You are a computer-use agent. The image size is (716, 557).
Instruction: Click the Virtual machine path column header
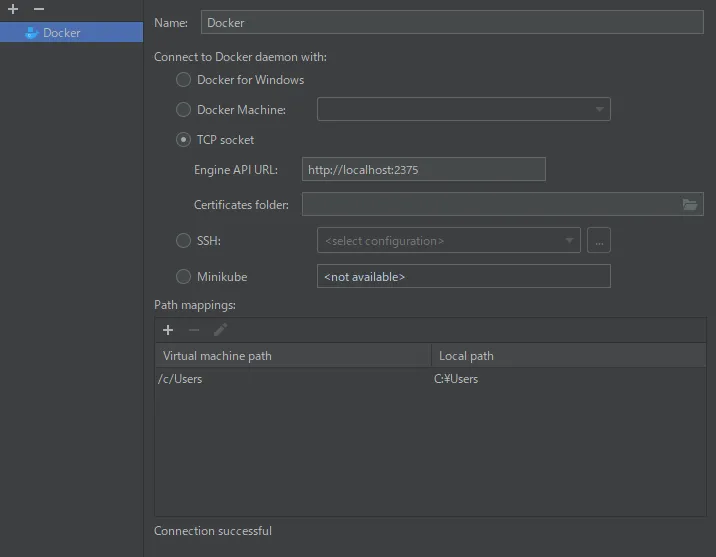click(292, 356)
